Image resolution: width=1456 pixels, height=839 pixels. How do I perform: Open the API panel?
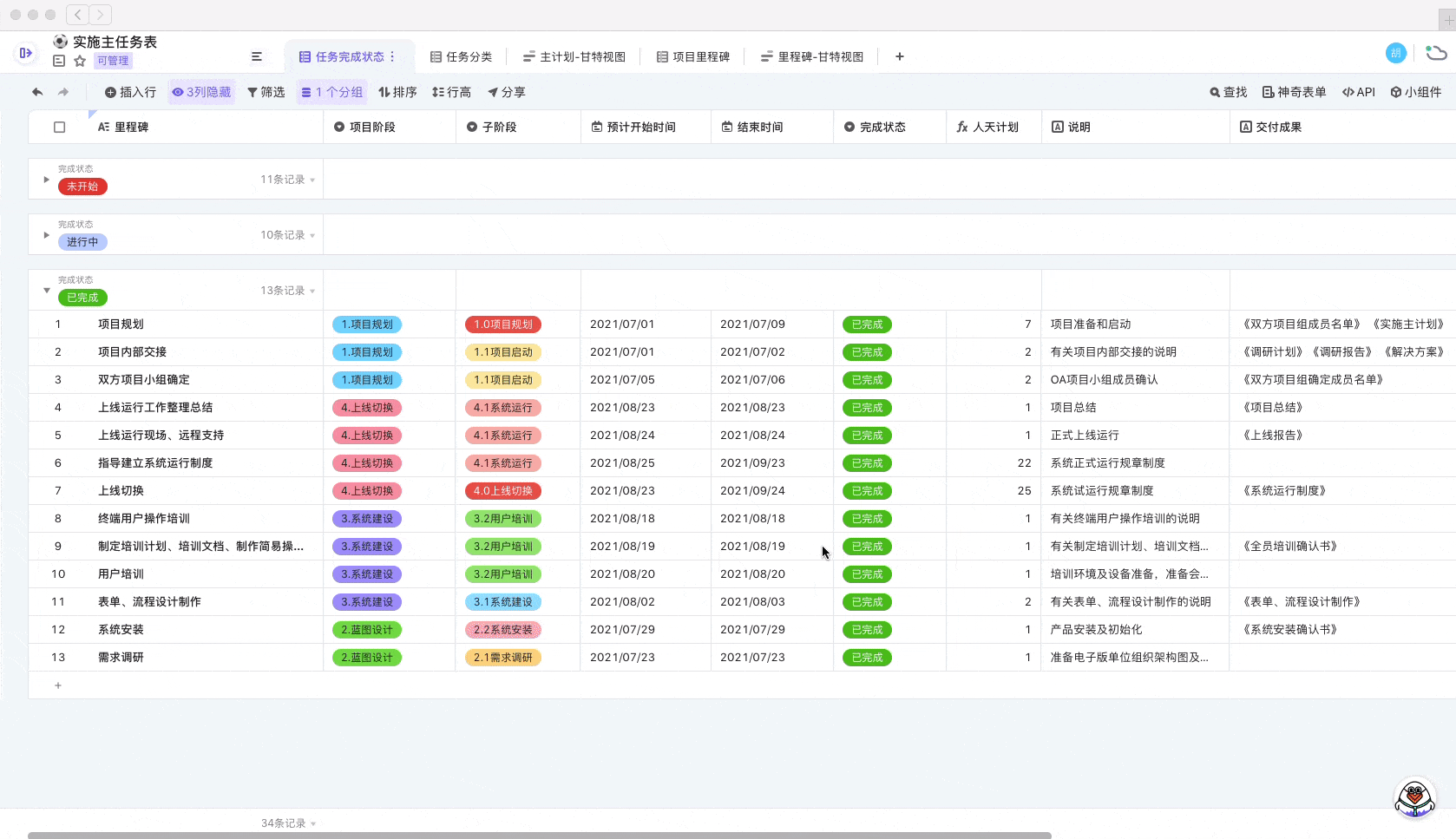tap(1358, 92)
